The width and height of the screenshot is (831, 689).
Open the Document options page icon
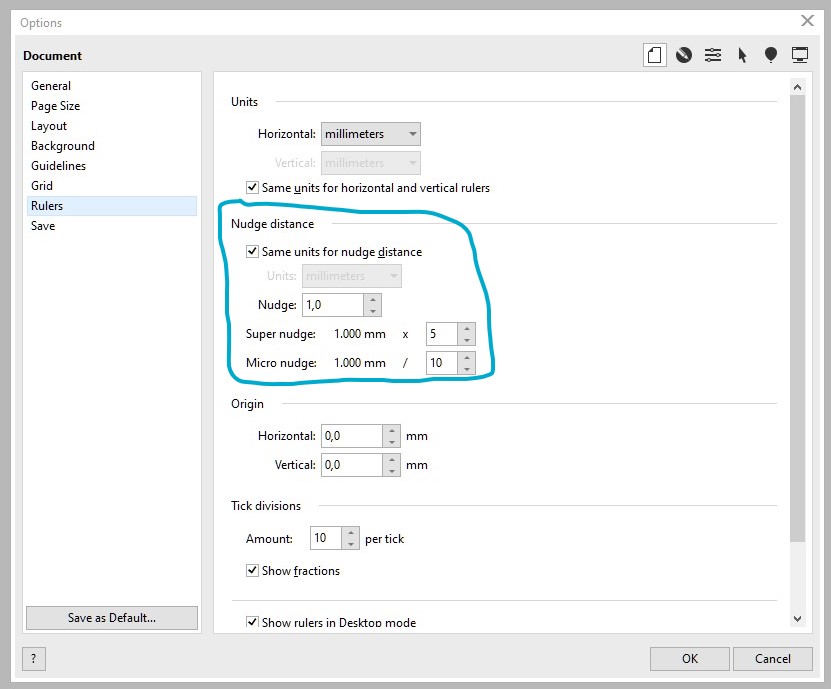point(655,55)
